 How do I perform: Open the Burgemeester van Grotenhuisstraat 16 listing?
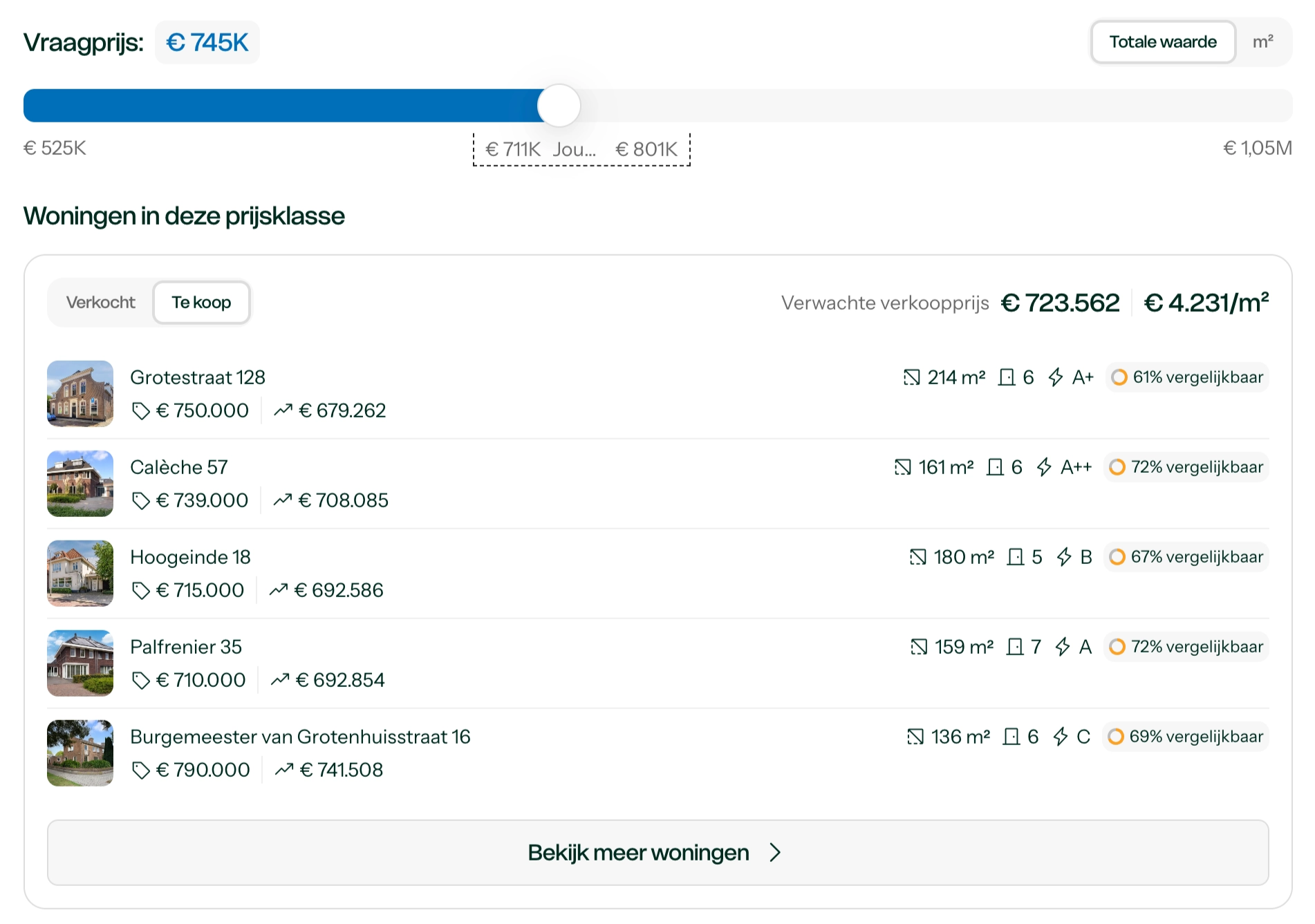coord(300,737)
